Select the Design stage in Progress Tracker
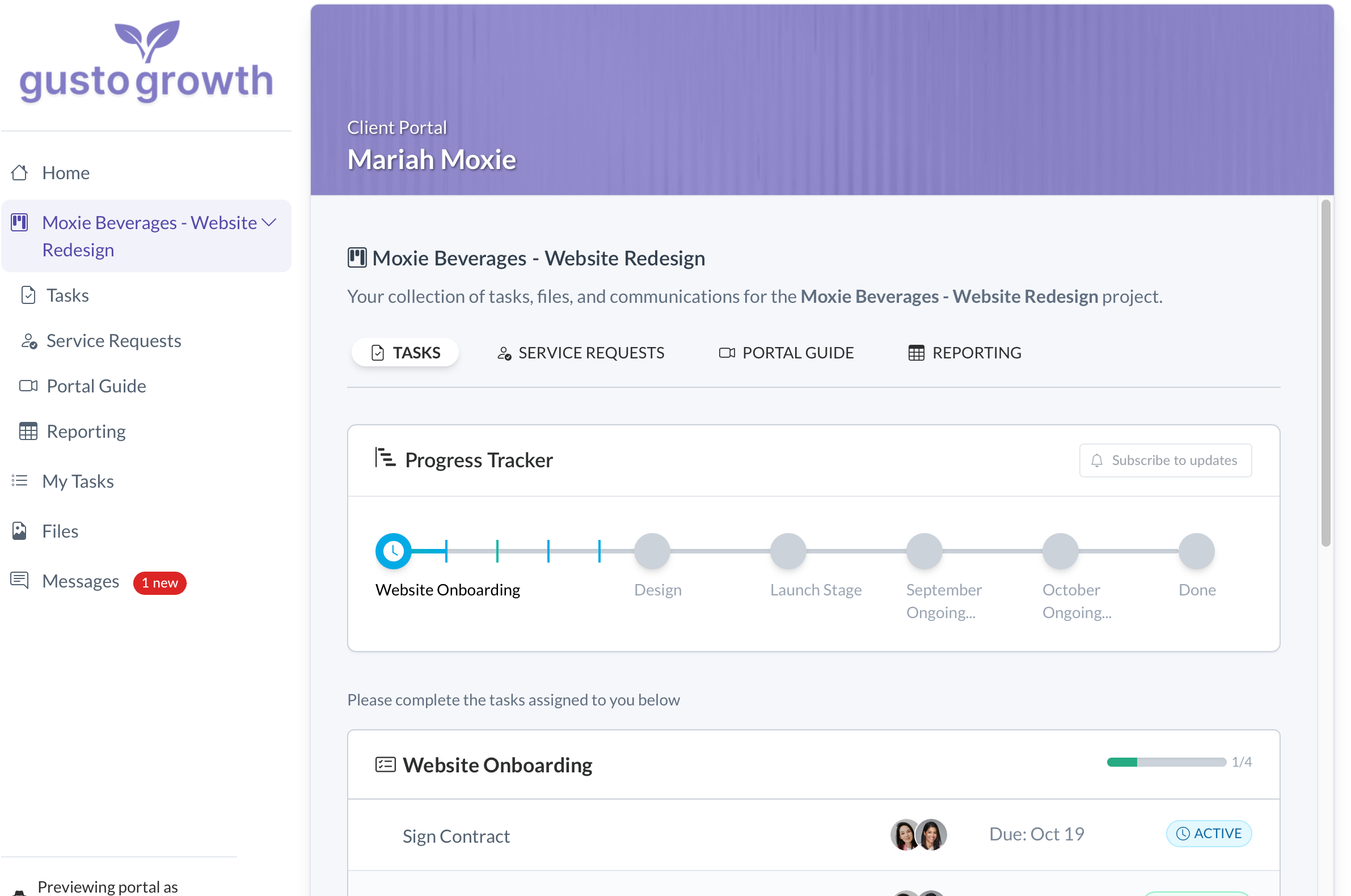 (652, 551)
